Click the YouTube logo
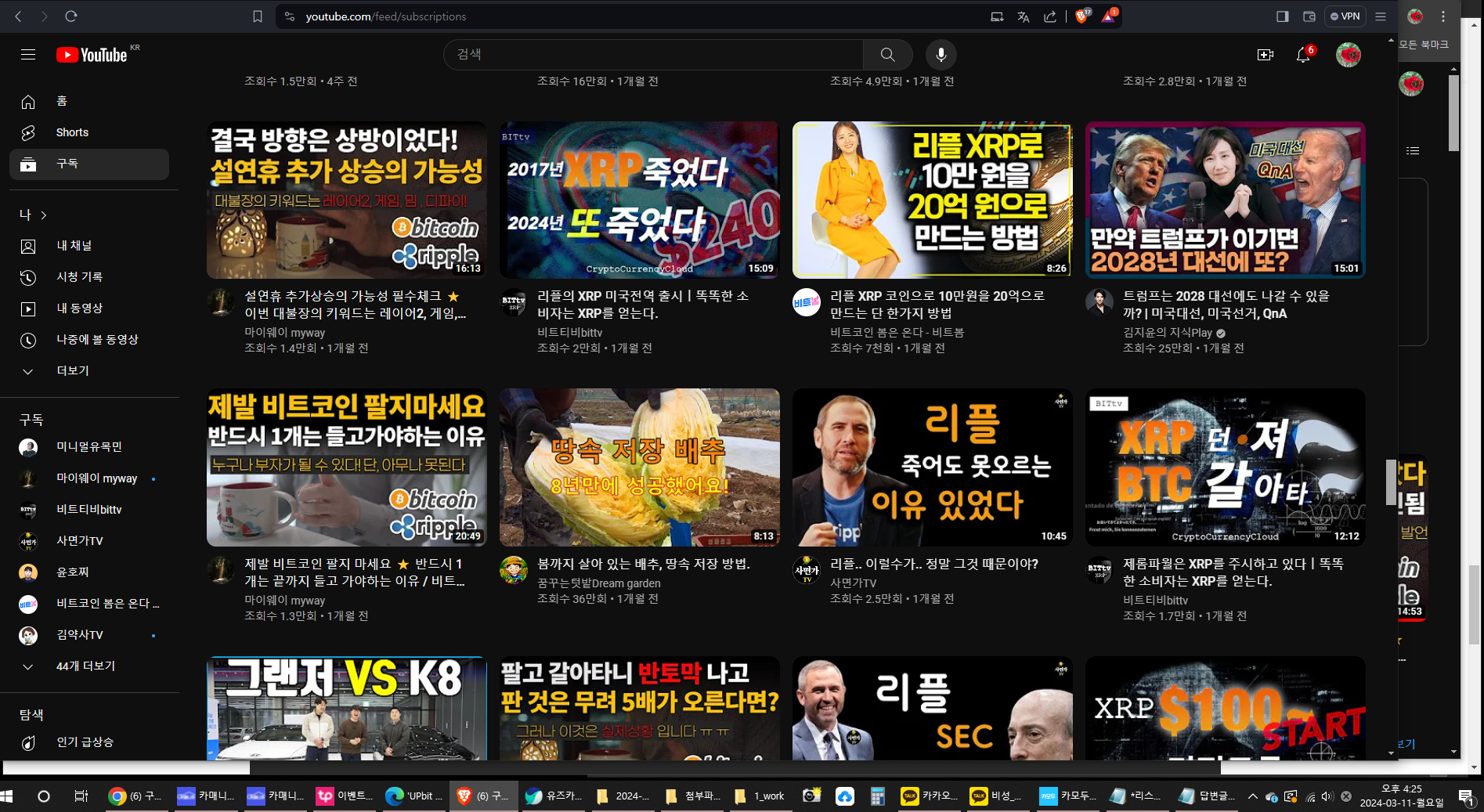1484x812 pixels. (x=92, y=55)
